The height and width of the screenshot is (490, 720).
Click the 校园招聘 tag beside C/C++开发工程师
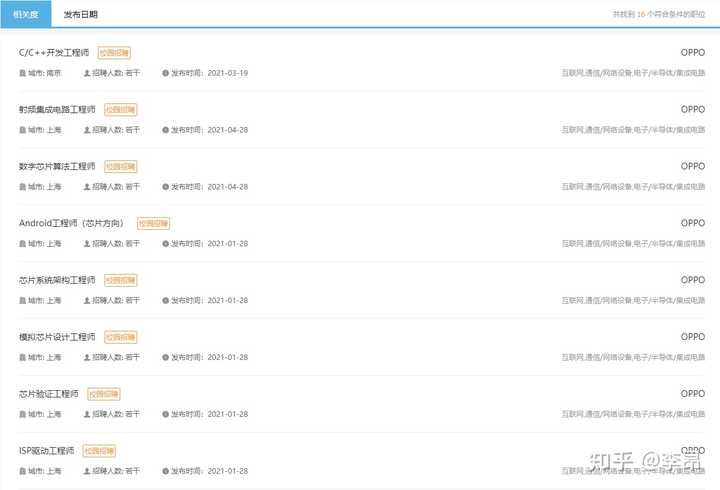114,53
